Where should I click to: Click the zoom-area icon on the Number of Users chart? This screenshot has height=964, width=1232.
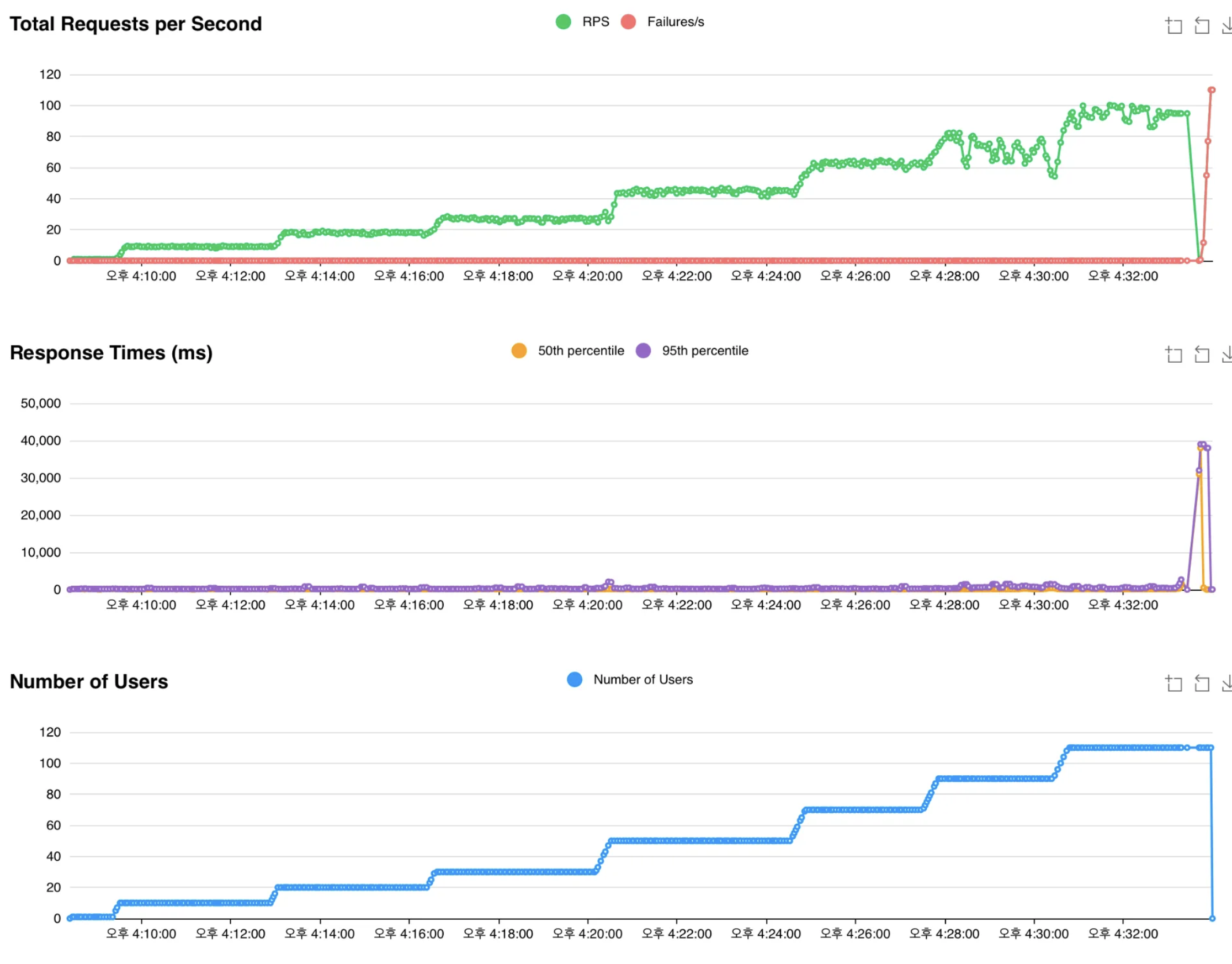(x=1173, y=684)
